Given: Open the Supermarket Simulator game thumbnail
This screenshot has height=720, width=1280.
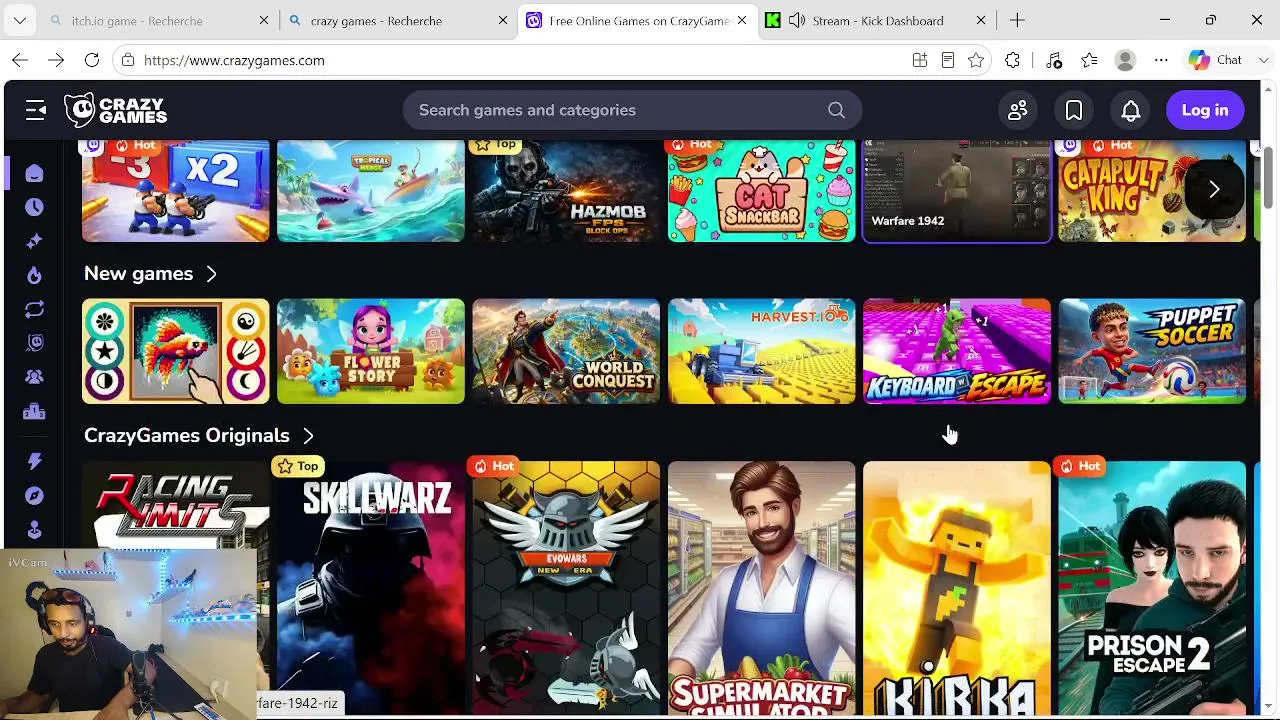Looking at the screenshot, I should pyautogui.click(x=762, y=588).
